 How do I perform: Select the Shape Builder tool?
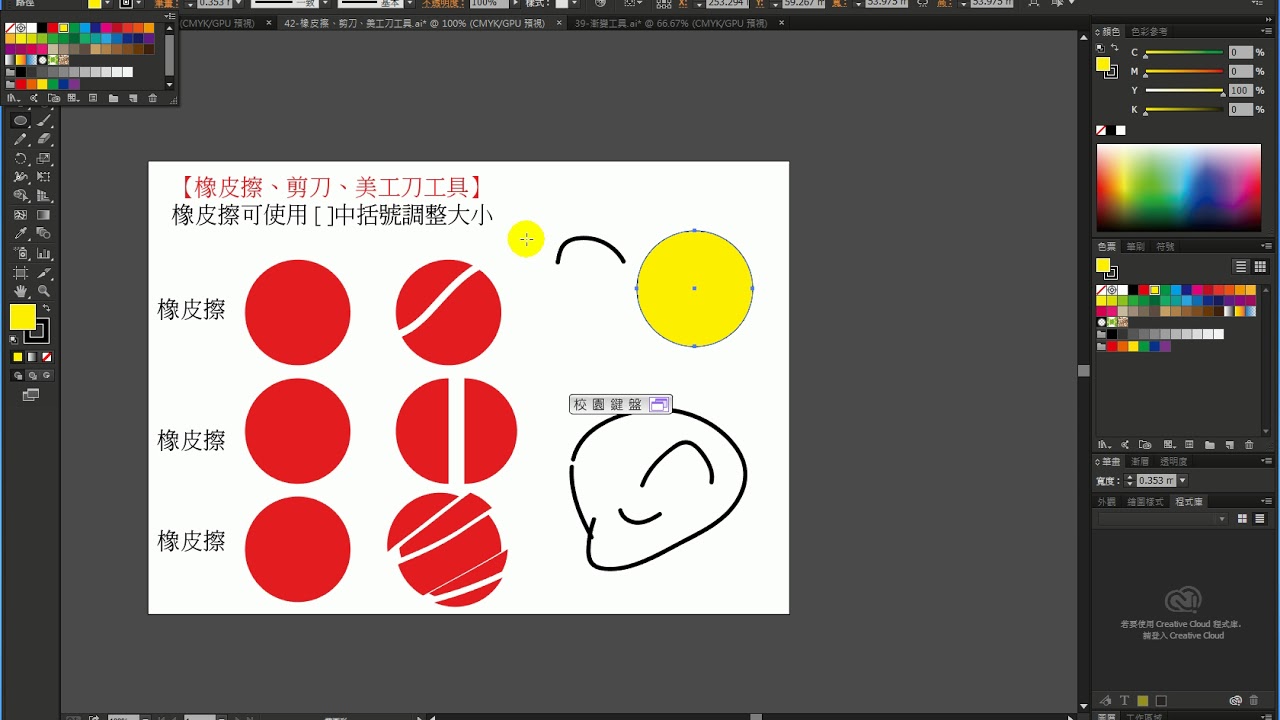pos(20,196)
